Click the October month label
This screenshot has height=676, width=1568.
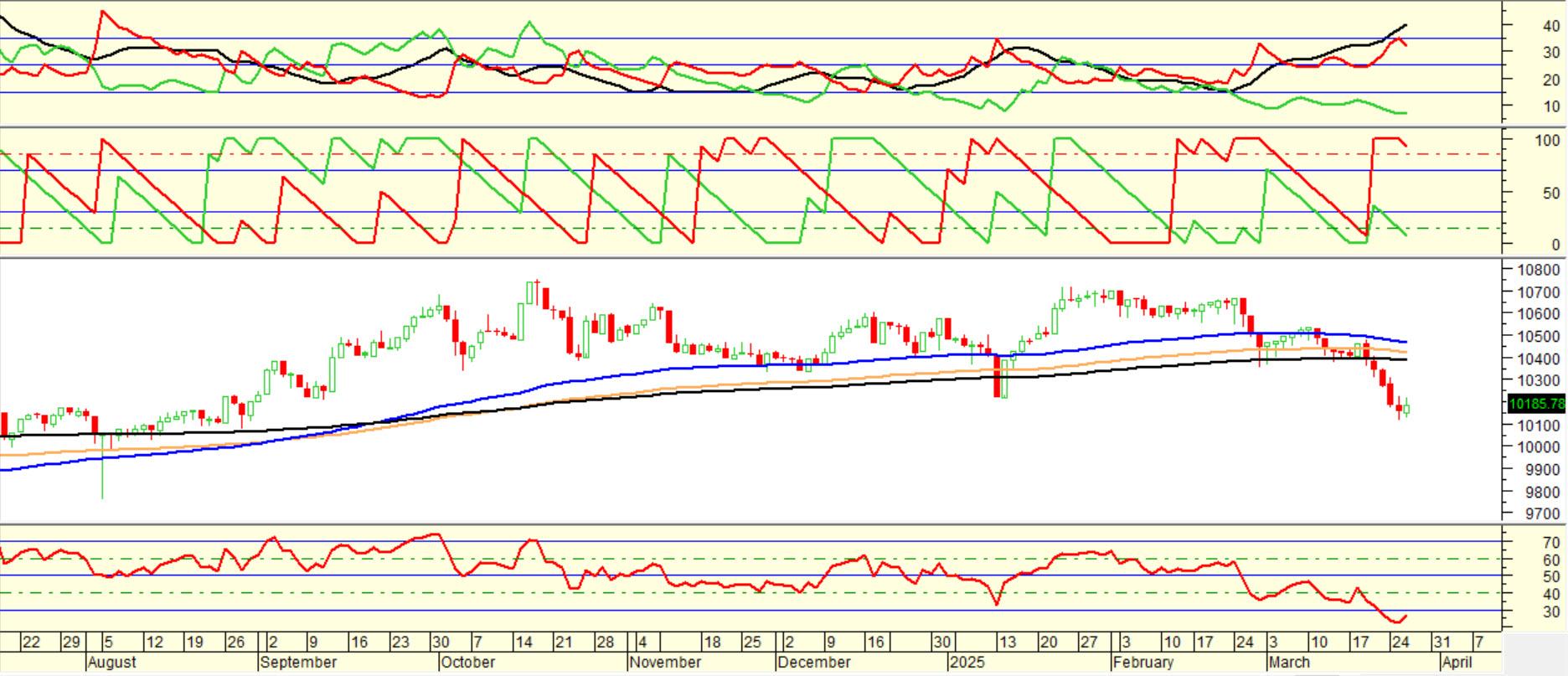[468, 662]
